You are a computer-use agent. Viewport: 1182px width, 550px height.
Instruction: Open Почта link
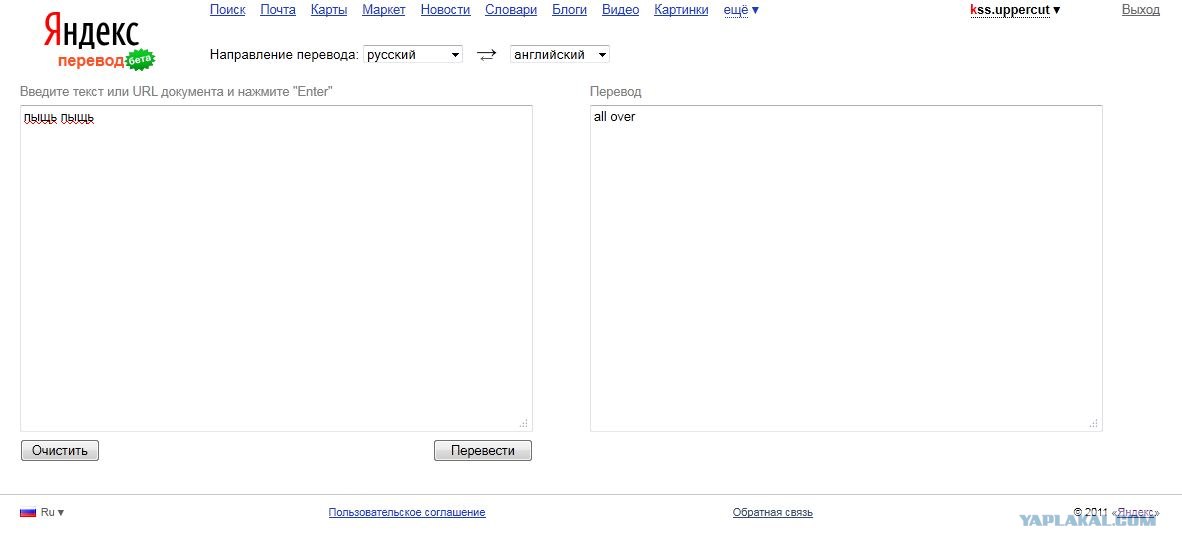click(x=278, y=10)
